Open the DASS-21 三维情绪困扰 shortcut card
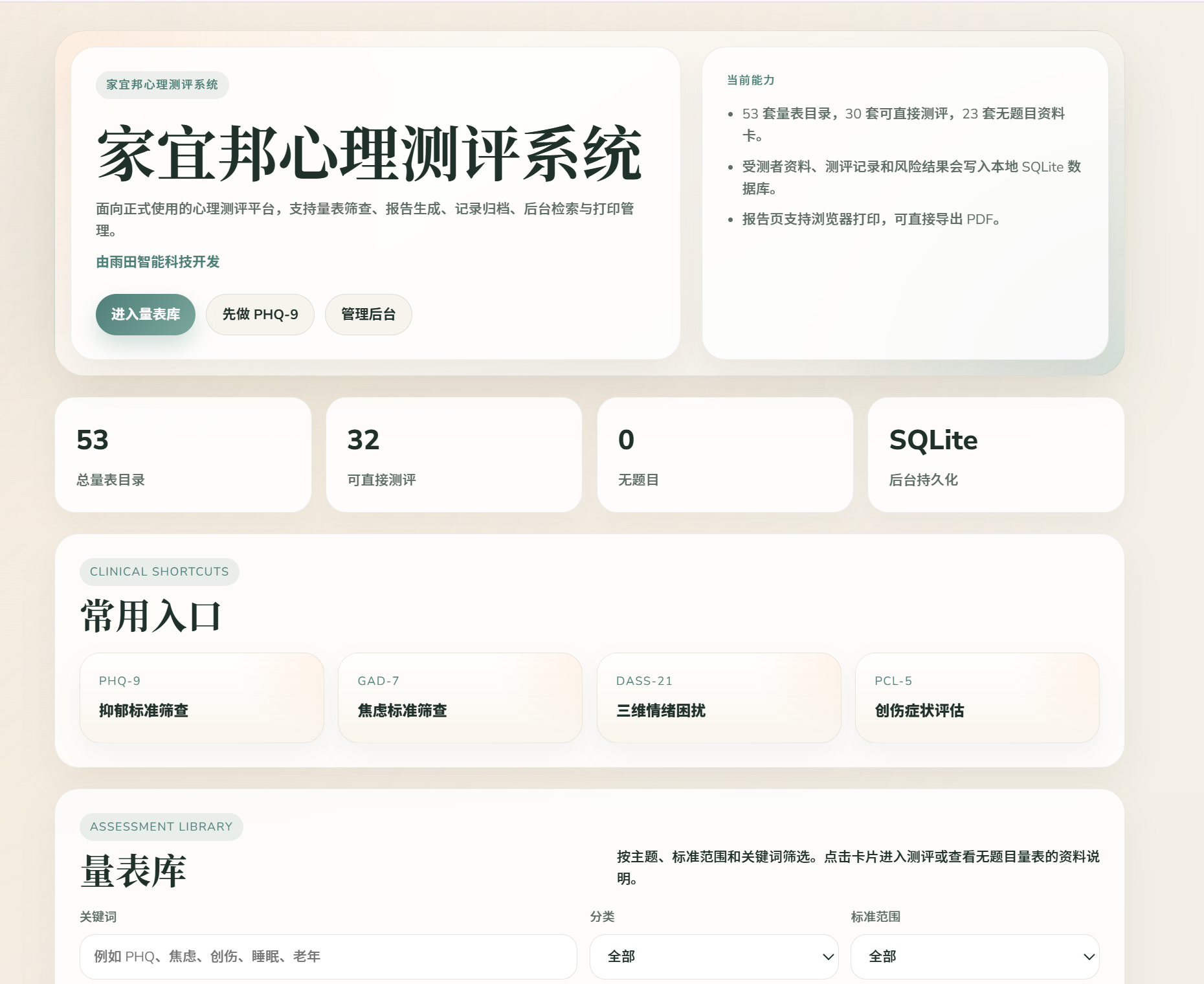Screen dimensions: 1204x984 click(x=719, y=698)
